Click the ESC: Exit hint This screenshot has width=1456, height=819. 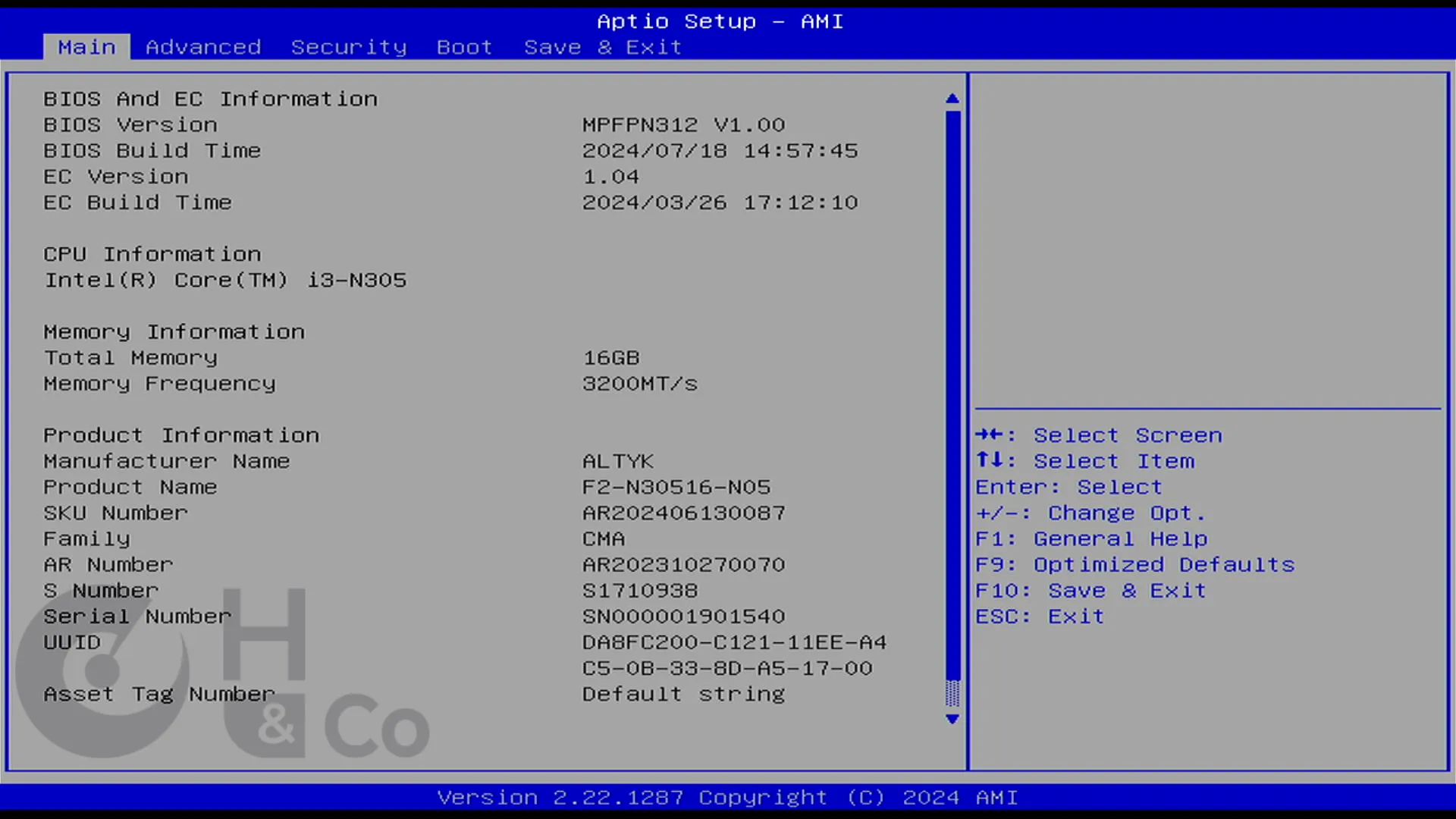tap(1040, 616)
